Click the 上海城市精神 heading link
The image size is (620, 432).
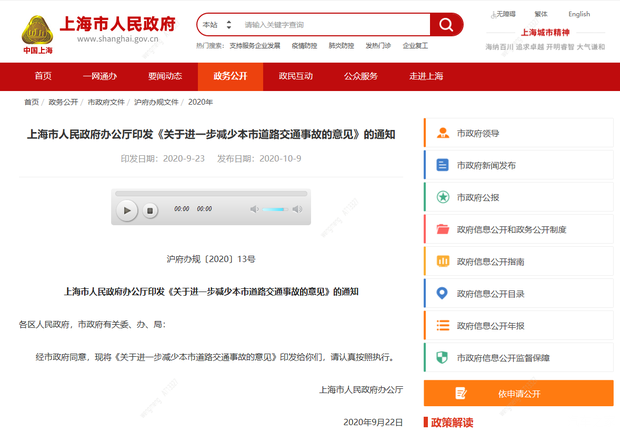545,32
